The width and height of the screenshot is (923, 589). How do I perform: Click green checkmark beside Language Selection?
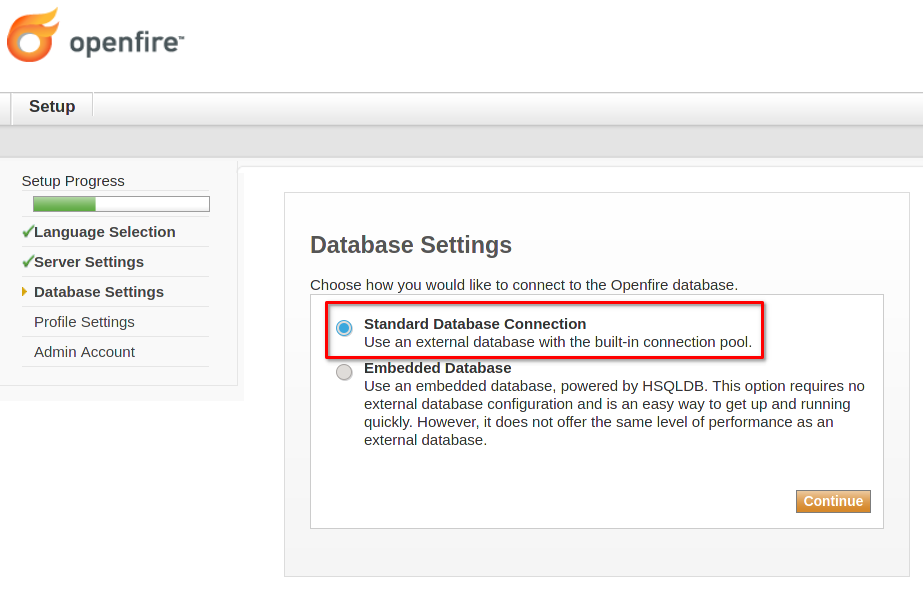pos(28,231)
